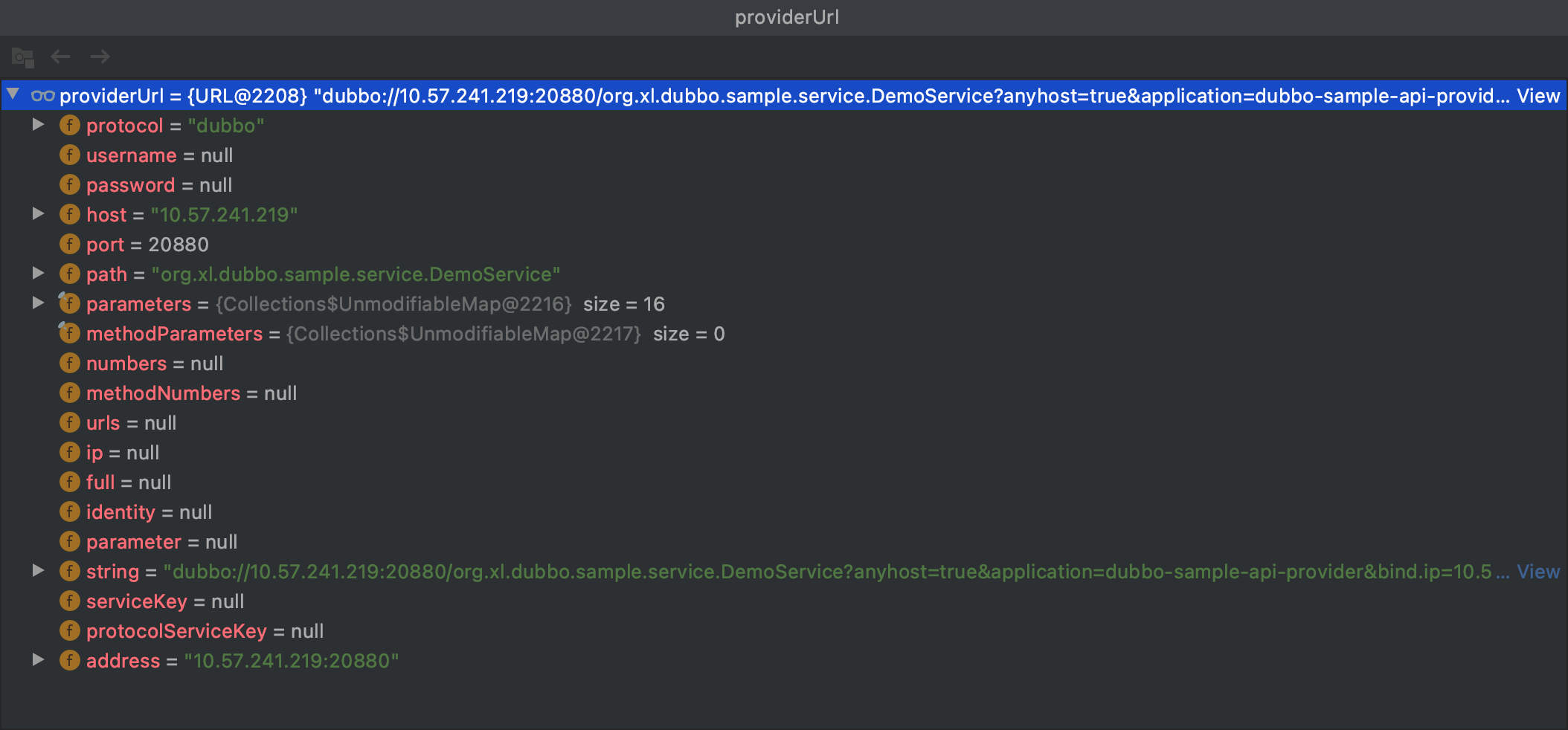1568x730 pixels.
Task: Open View link on string row
Action: tap(1538, 572)
